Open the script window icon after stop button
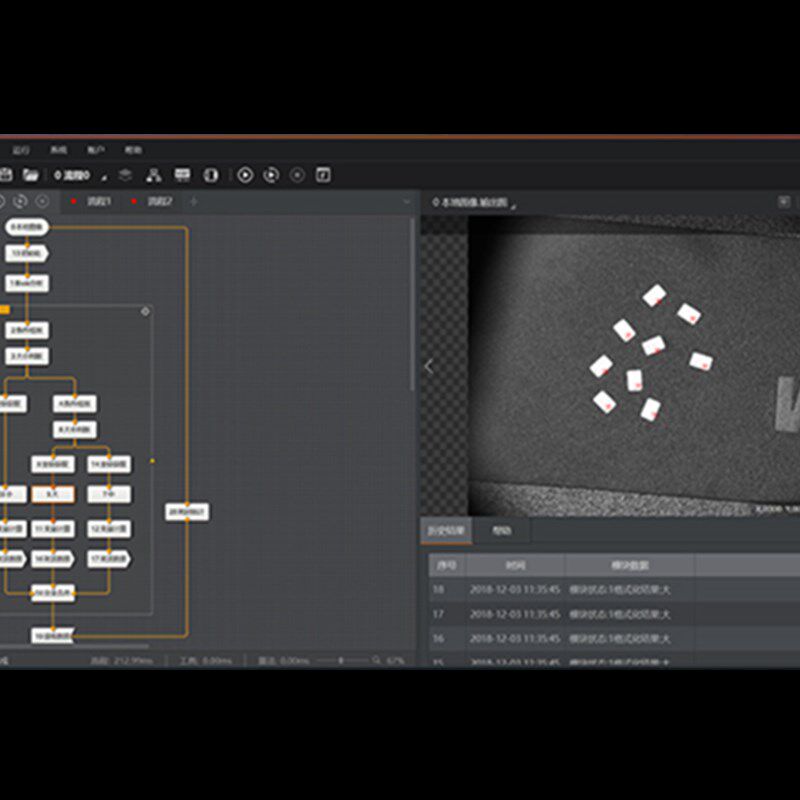 click(323, 175)
